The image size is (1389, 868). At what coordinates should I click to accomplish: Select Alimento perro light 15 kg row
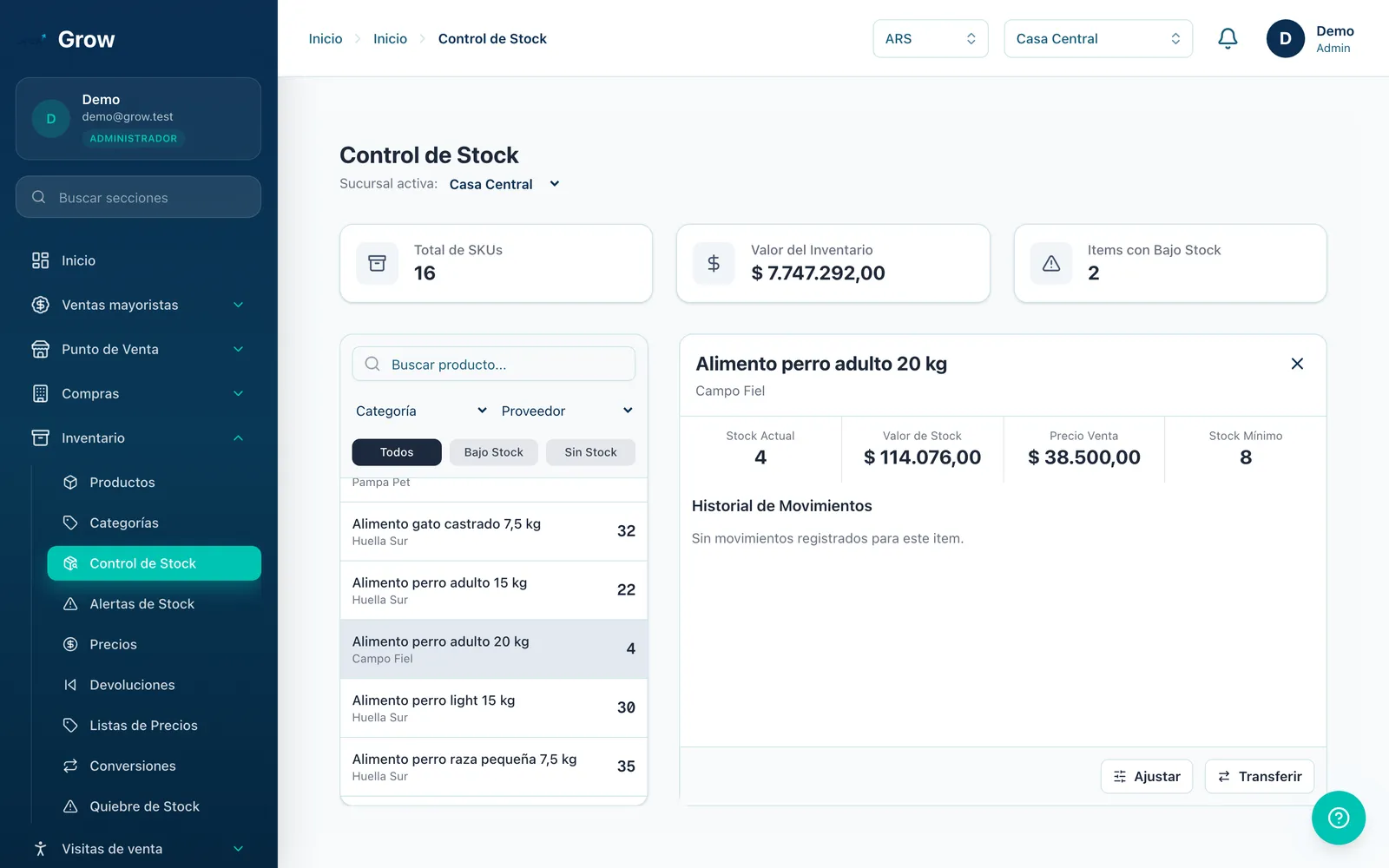pyautogui.click(x=494, y=708)
